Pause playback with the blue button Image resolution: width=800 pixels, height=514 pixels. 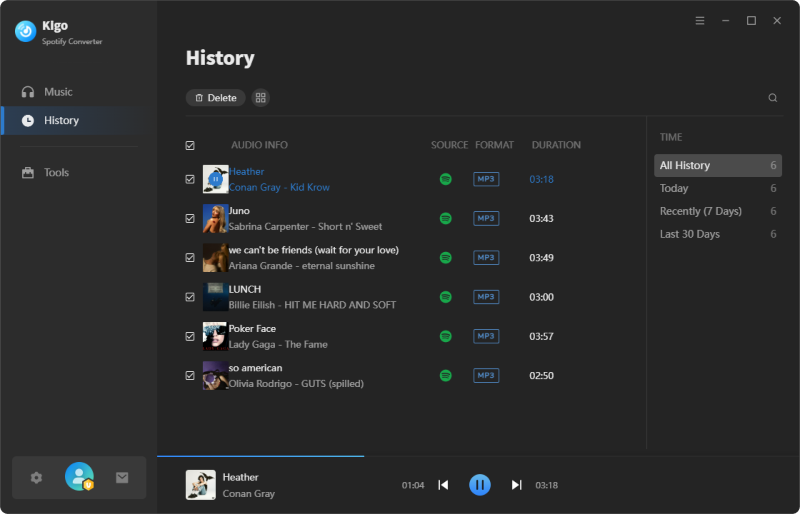480,485
